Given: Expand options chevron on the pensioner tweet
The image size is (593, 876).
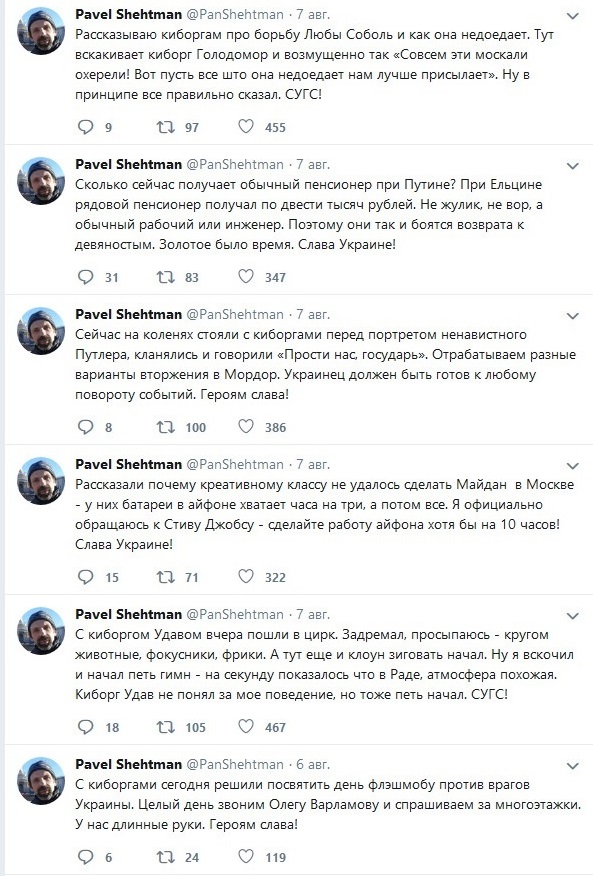Looking at the screenshot, I should tap(573, 166).
